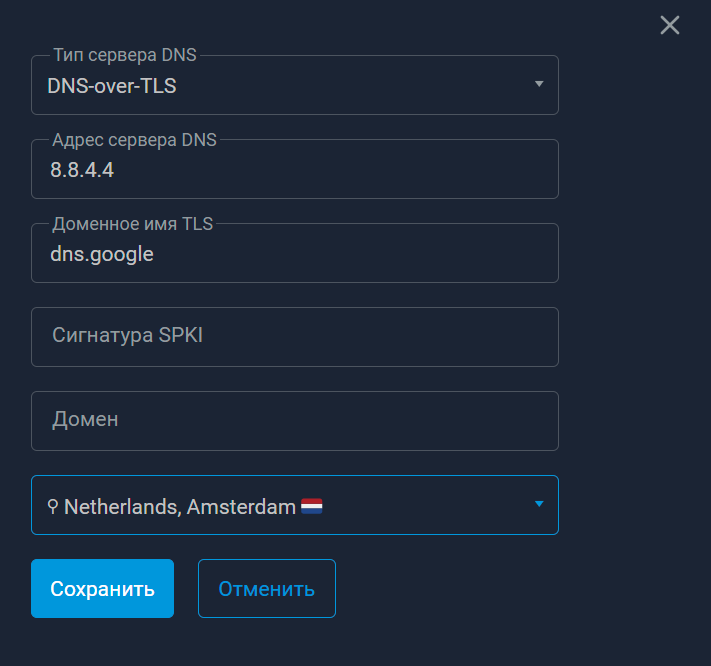Screen dimensions: 711x666
Task: Click the Netherlands, Amsterdam text
Action: 180,507
